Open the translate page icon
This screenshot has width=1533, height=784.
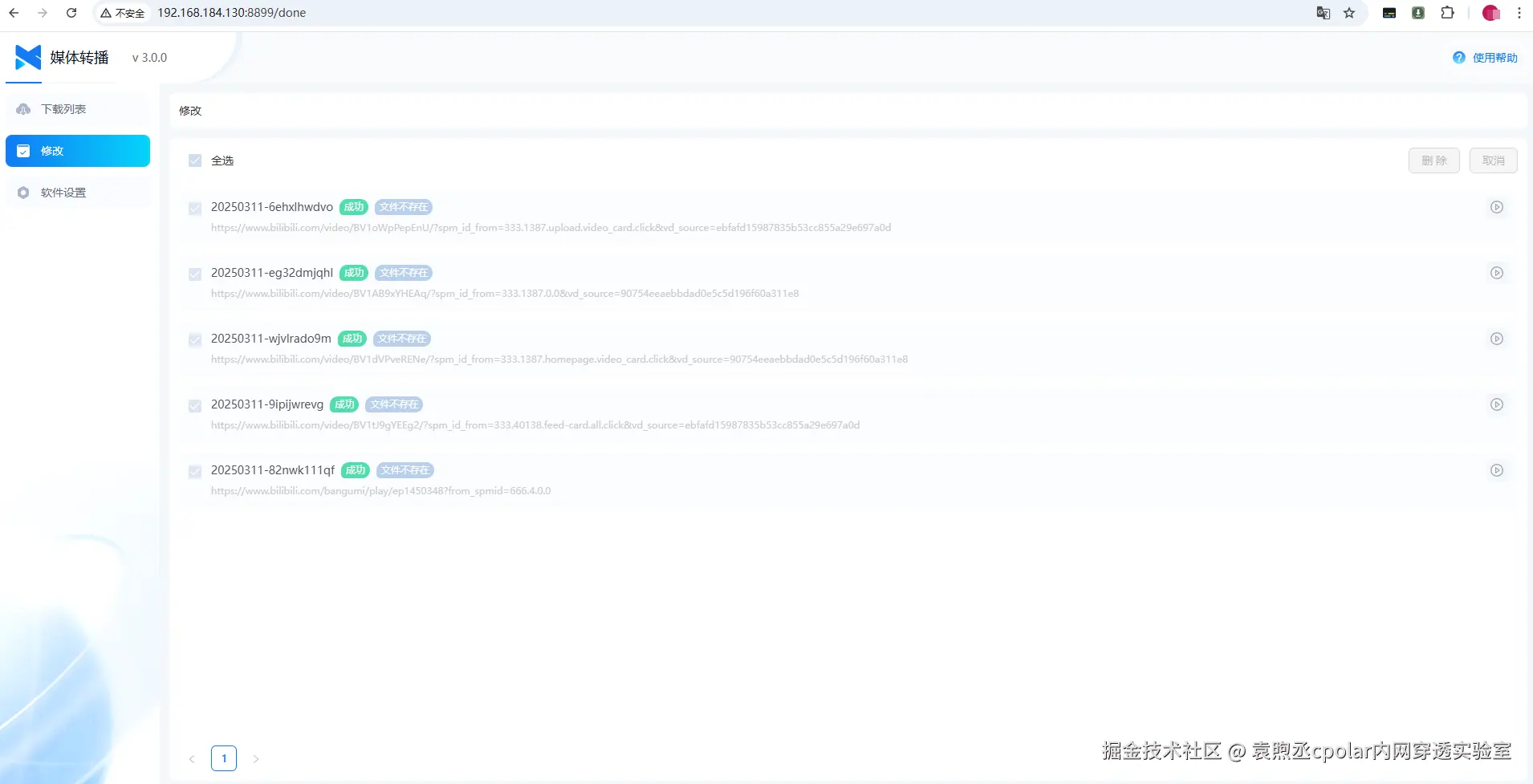point(1324,13)
